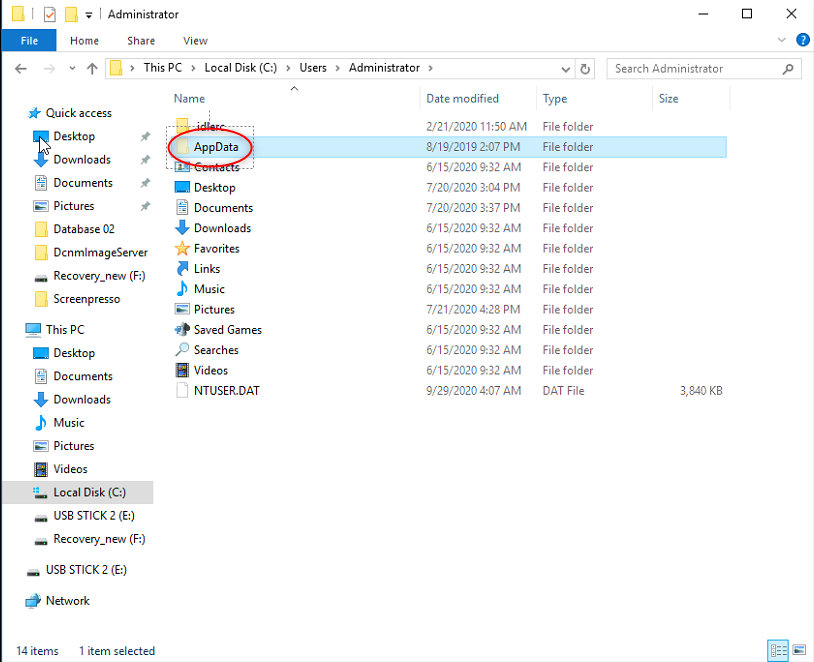Select the Saved Games folder

[227, 330]
